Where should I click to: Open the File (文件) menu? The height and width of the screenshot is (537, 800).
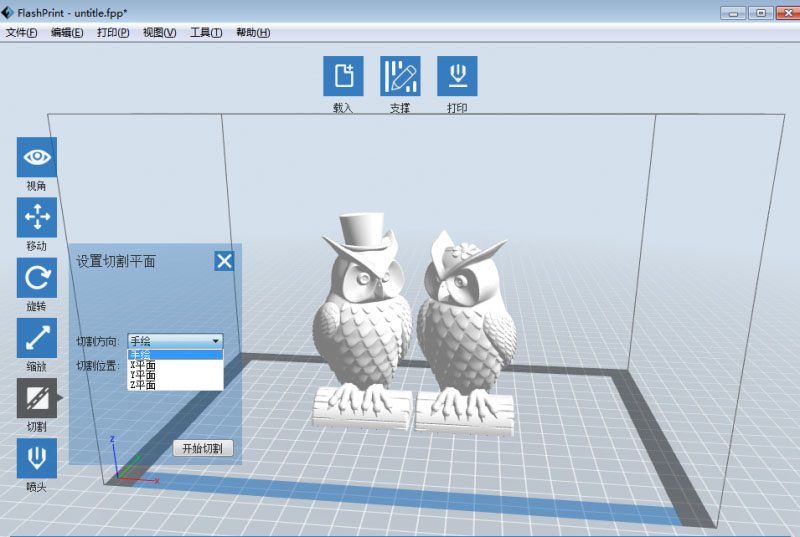(x=22, y=33)
